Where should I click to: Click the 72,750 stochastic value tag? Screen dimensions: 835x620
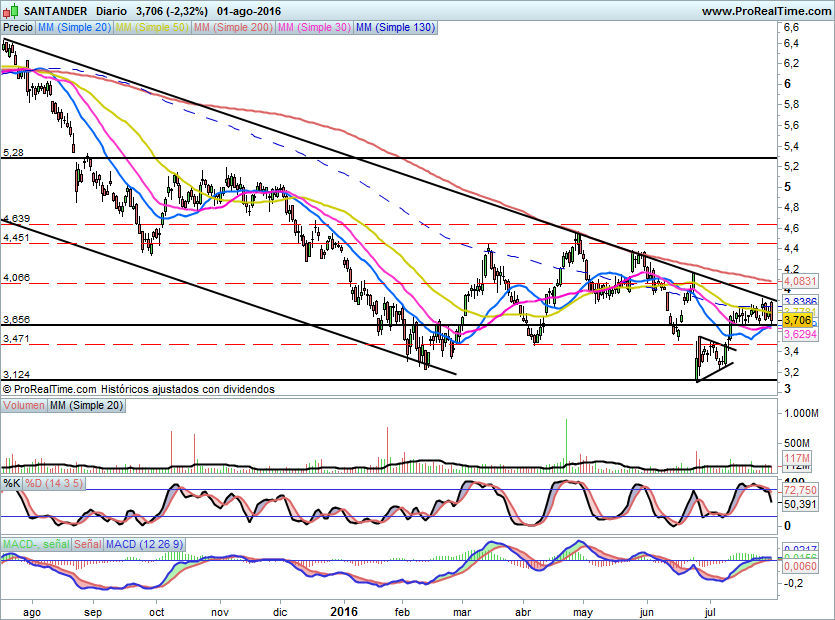coord(800,490)
